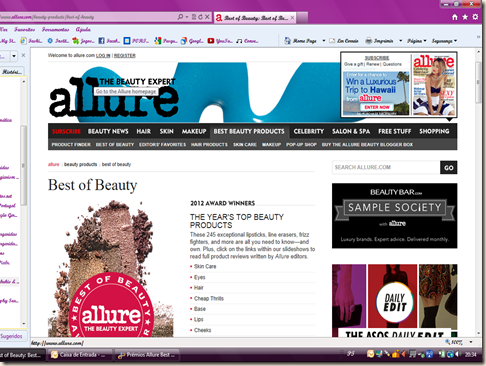Click the page vertical scrollbar thumb
This screenshot has height=366, width=486.
tap(478, 82)
